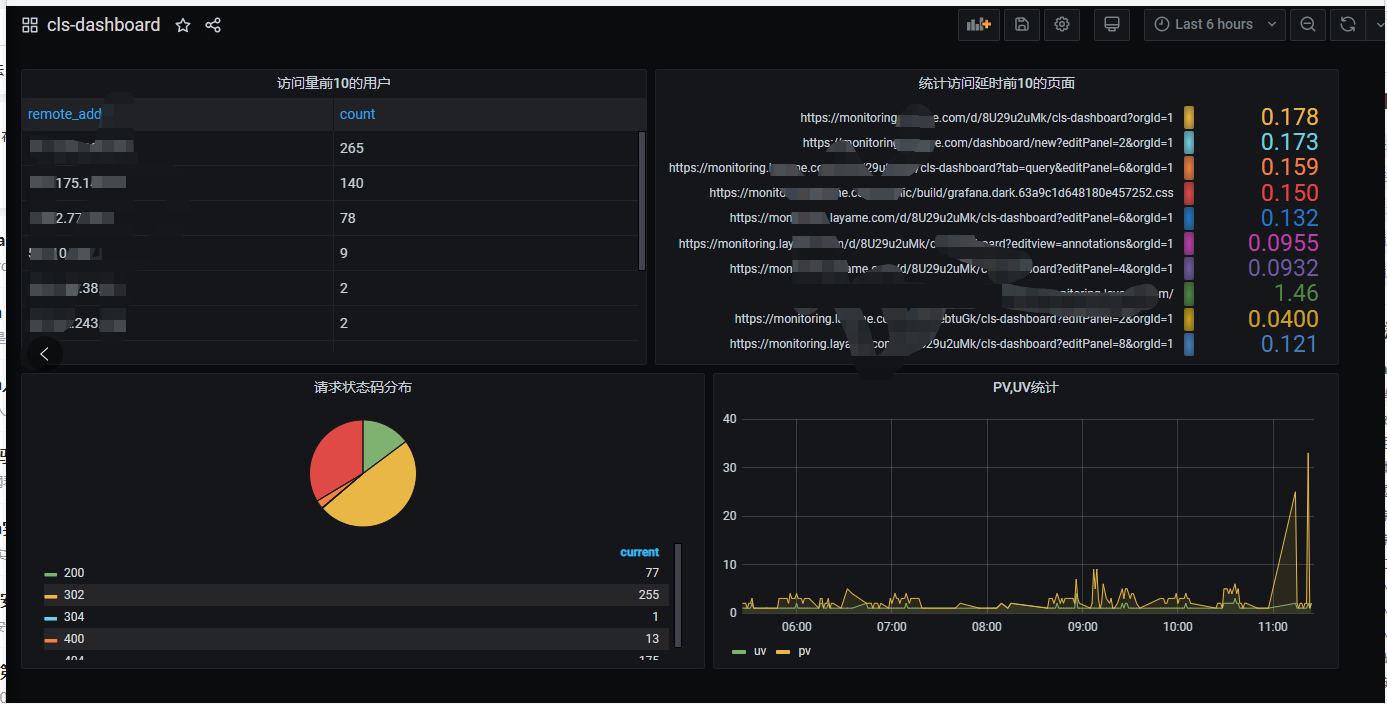Screen dimensions: 1387x704
Task: Click the URL ending cls-dashboard?editPanel=8&orgId=1
Action: [x=951, y=344]
